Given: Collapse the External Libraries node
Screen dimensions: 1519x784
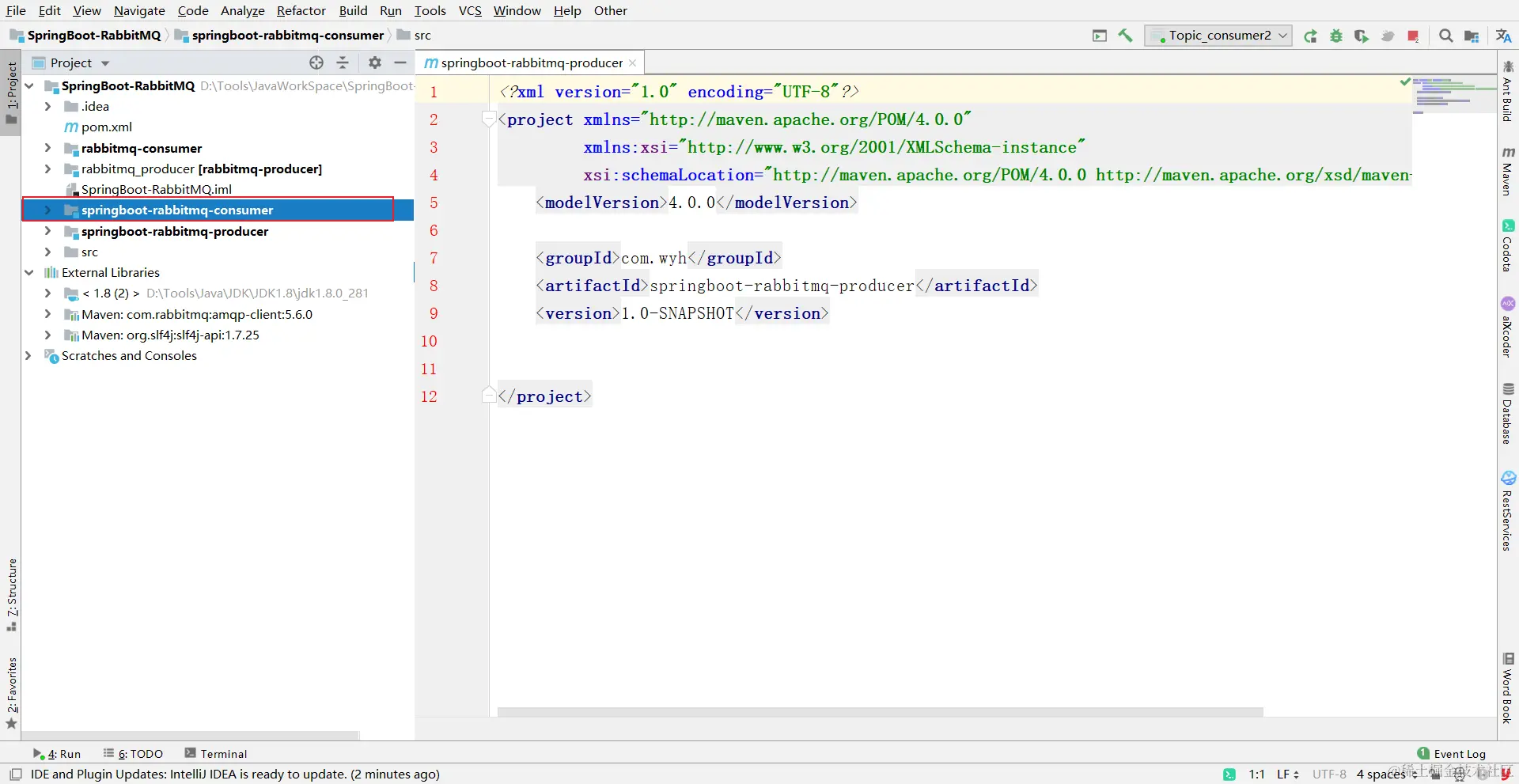Looking at the screenshot, I should pyautogui.click(x=29, y=272).
